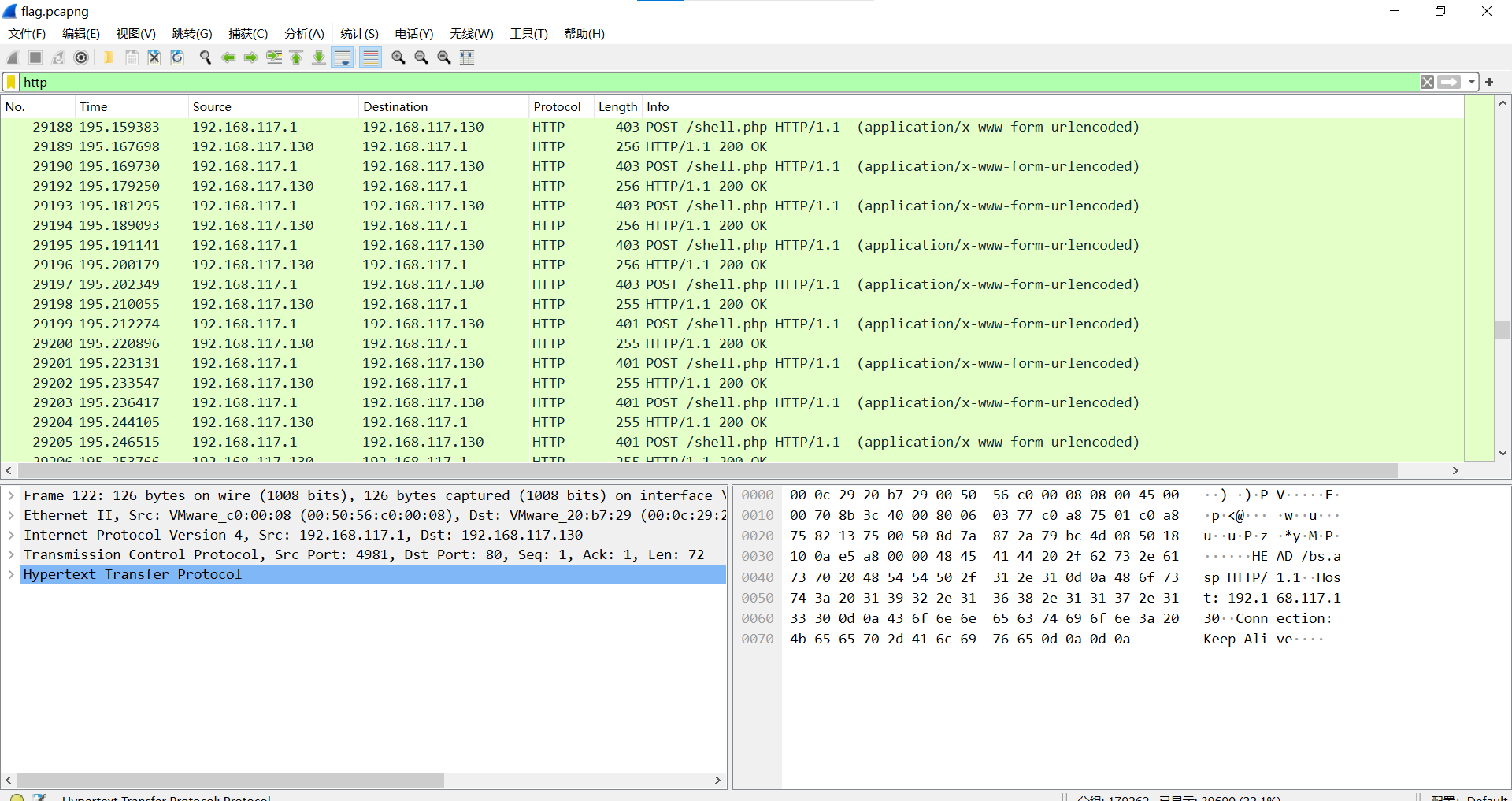Open the find packet magnifier
The height and width of the screenshot is (801, 1512).
pos(206,57)
